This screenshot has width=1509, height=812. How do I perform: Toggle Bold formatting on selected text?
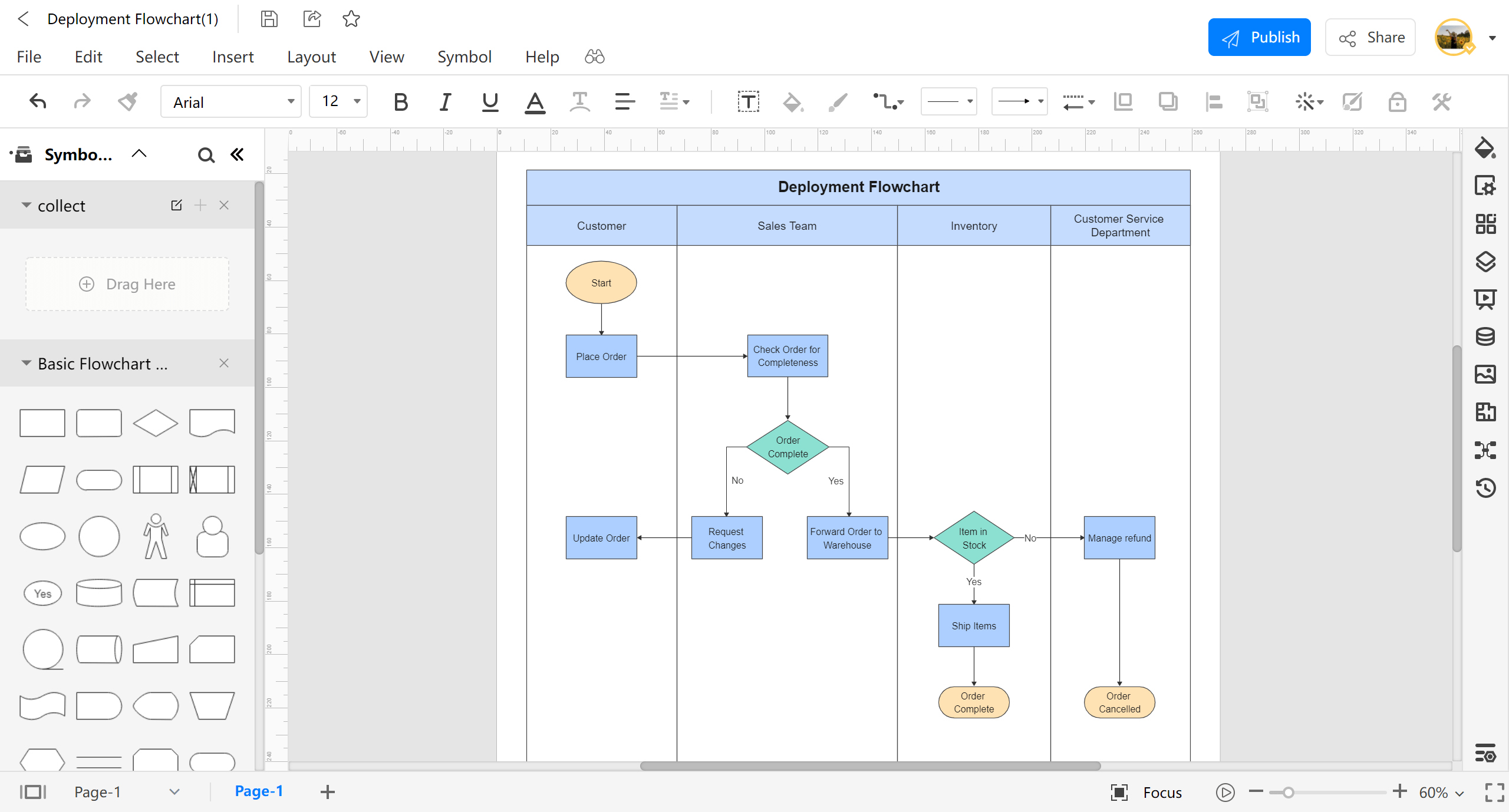coord(399,102)
